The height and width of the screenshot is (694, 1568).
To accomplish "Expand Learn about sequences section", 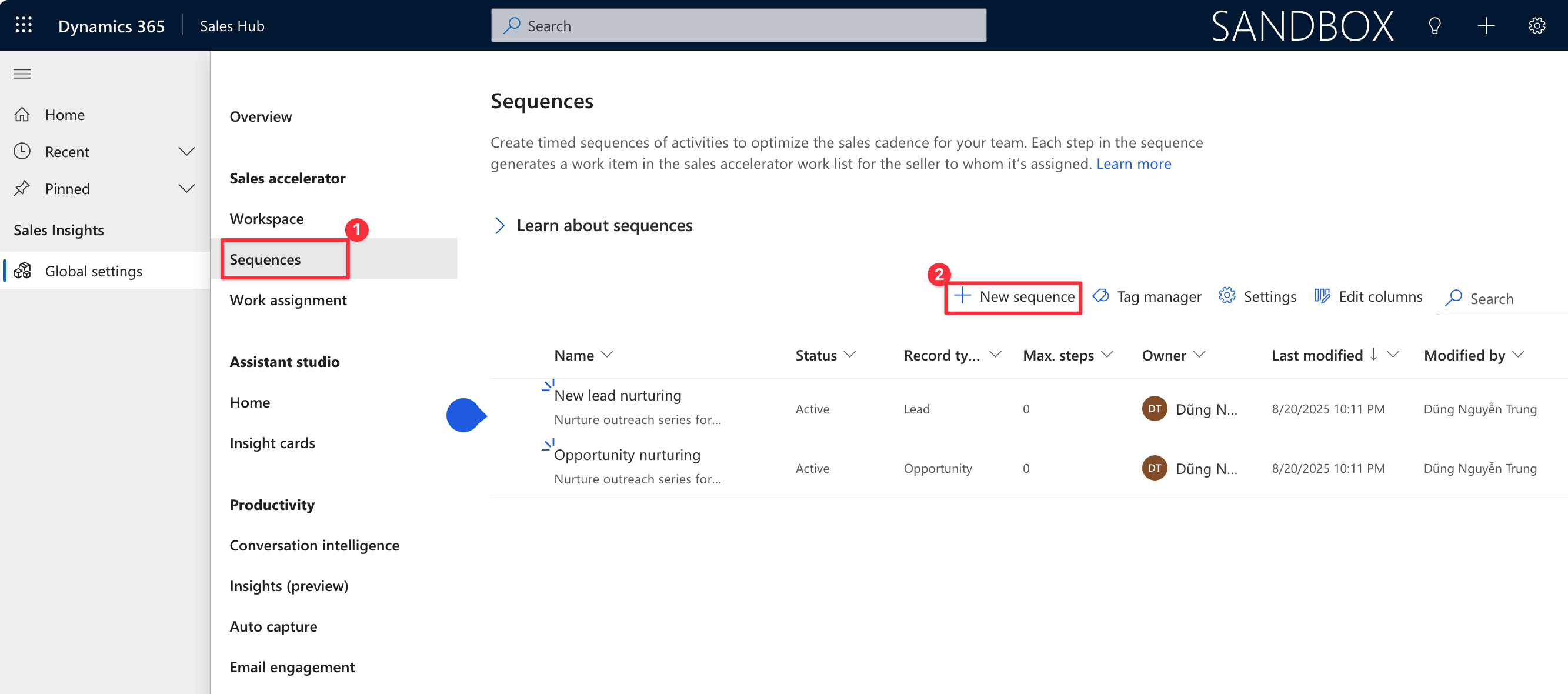I will (x=500, y=226).
